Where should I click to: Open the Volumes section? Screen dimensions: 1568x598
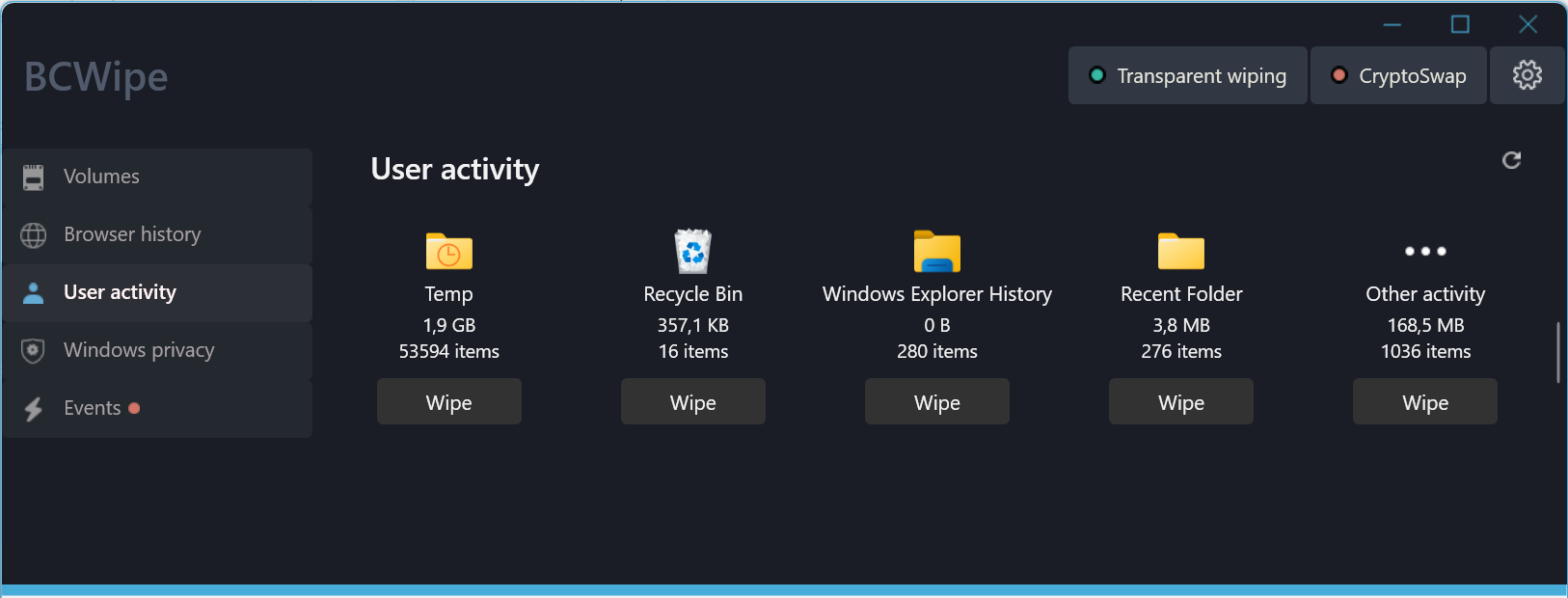tap(157, 177)
